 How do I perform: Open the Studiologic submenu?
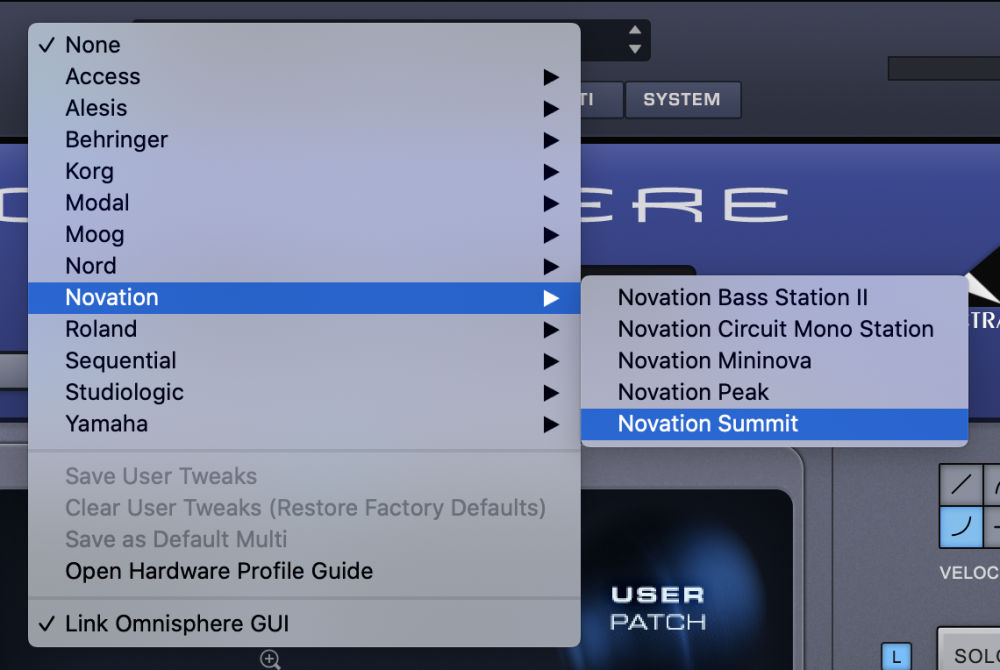(304, 393)
